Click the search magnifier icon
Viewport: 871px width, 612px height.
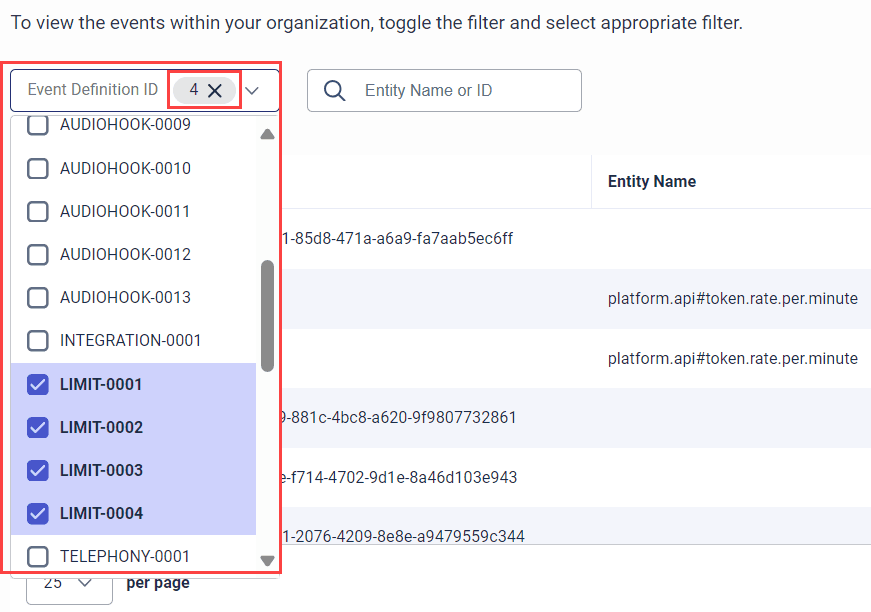pos(334,90)
